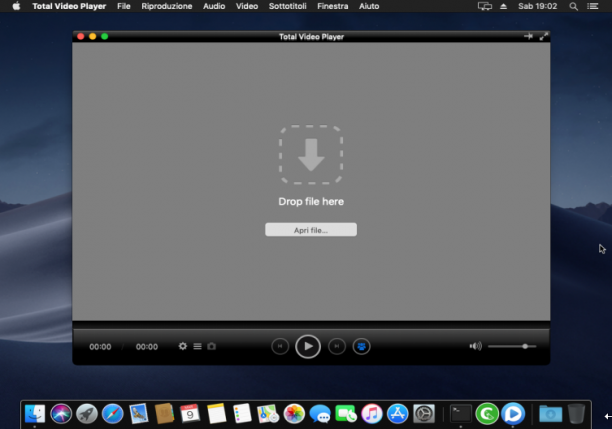Click the Play button in player controls
612x429 pixels.
coord(308,346)
